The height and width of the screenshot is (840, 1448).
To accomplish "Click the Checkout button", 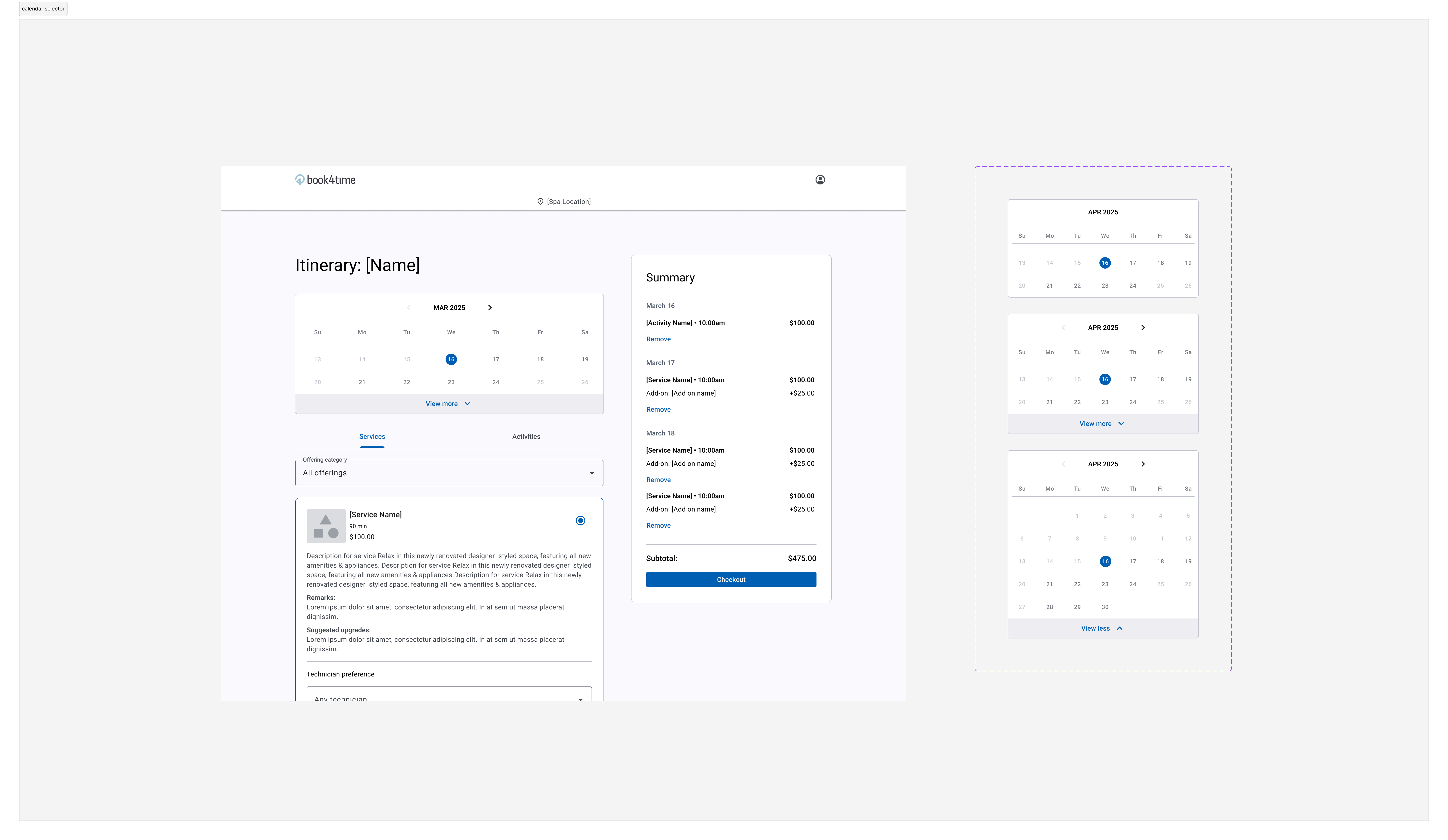I will click(x=731, y=580).
